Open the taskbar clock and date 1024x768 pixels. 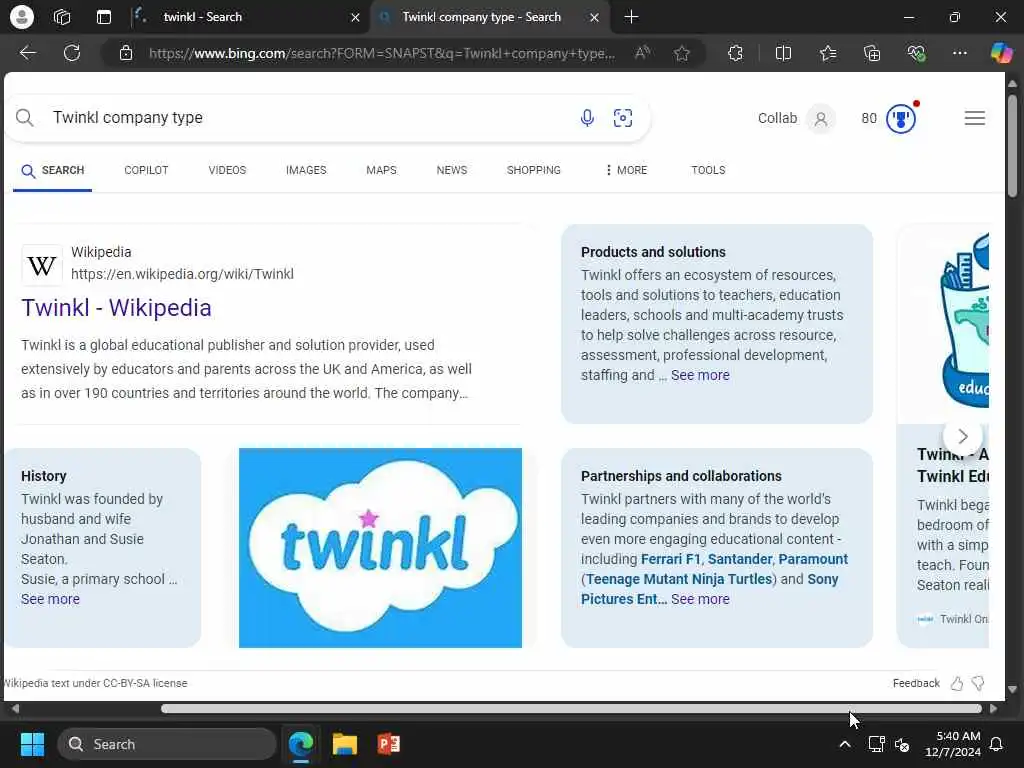tap(953, 744)
